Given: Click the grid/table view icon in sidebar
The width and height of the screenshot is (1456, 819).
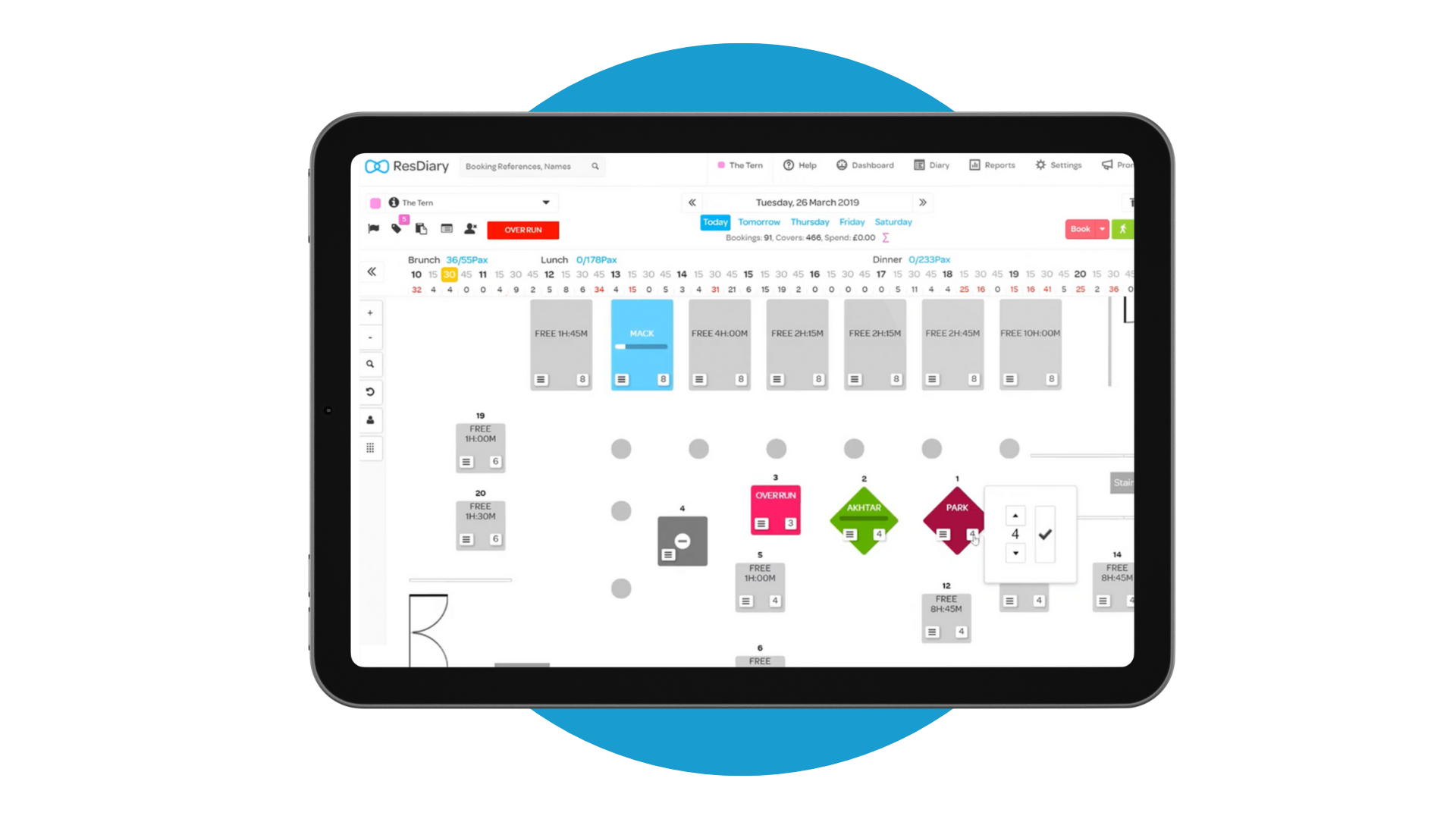Looking at the screenshot, I should (371, 448).
